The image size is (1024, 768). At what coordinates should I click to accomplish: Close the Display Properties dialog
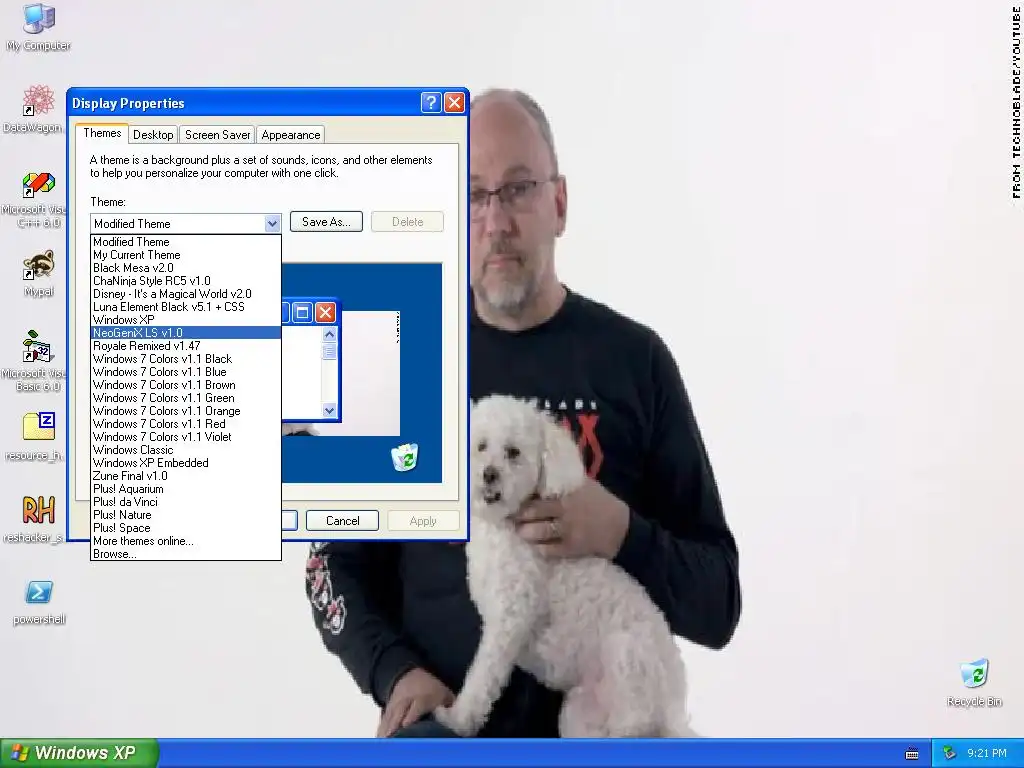[454, 103]
